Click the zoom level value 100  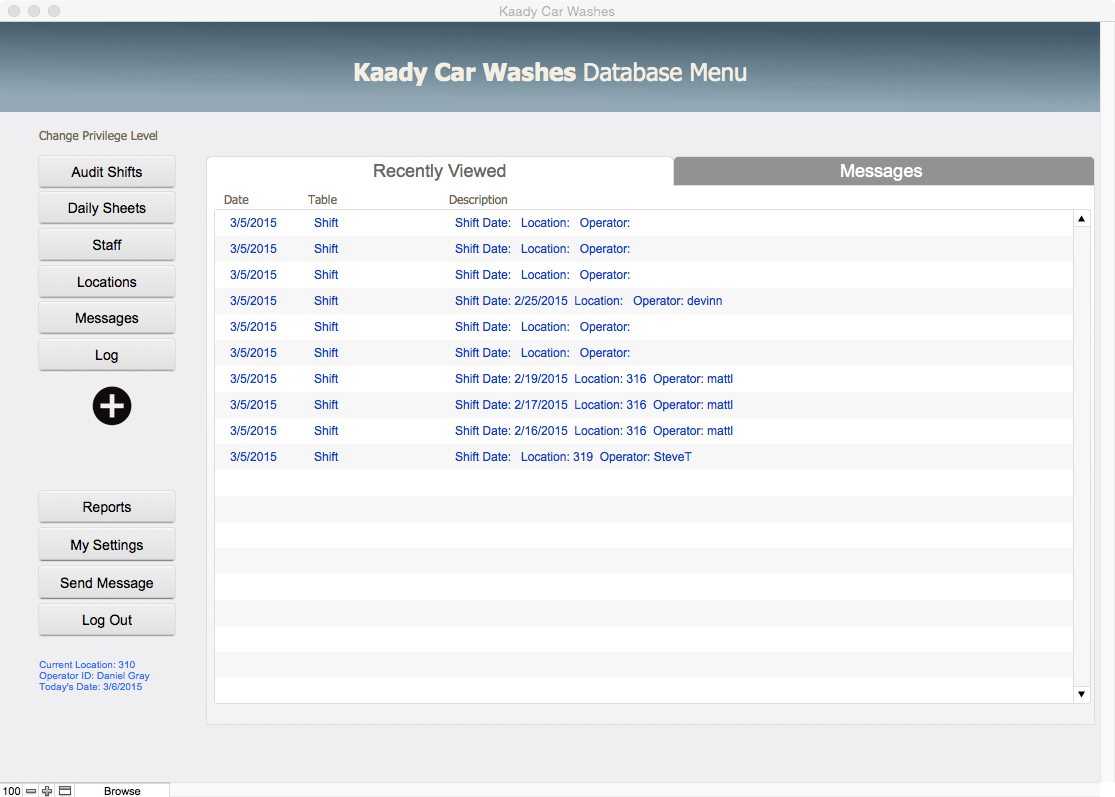click(12, 791)
